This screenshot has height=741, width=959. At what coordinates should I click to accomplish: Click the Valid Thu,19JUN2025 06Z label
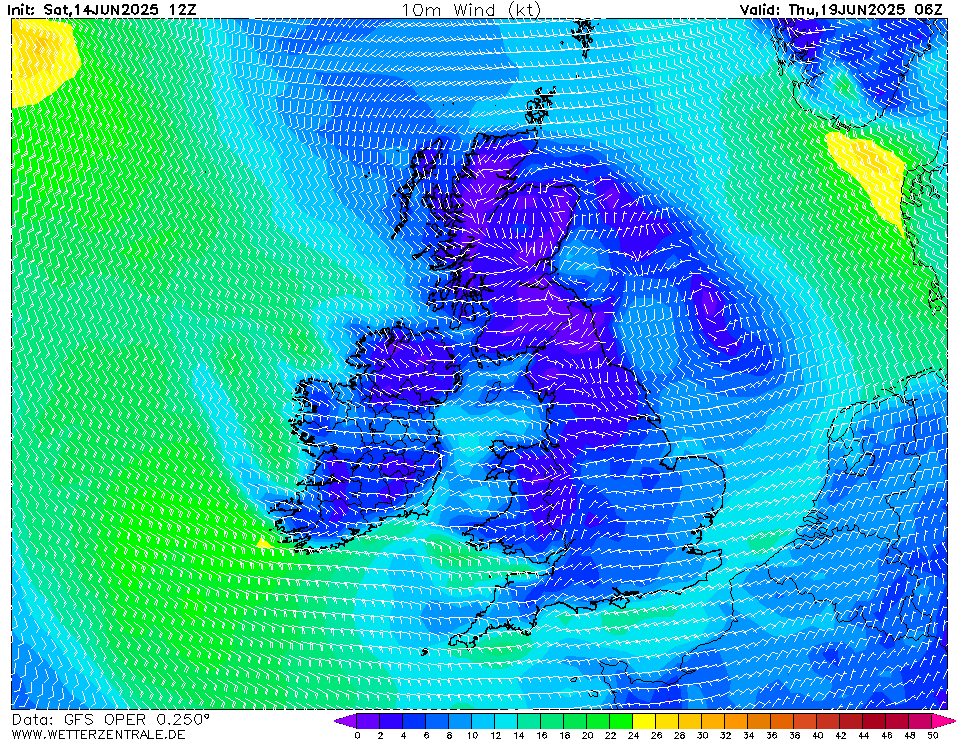[x=840, y=9]
